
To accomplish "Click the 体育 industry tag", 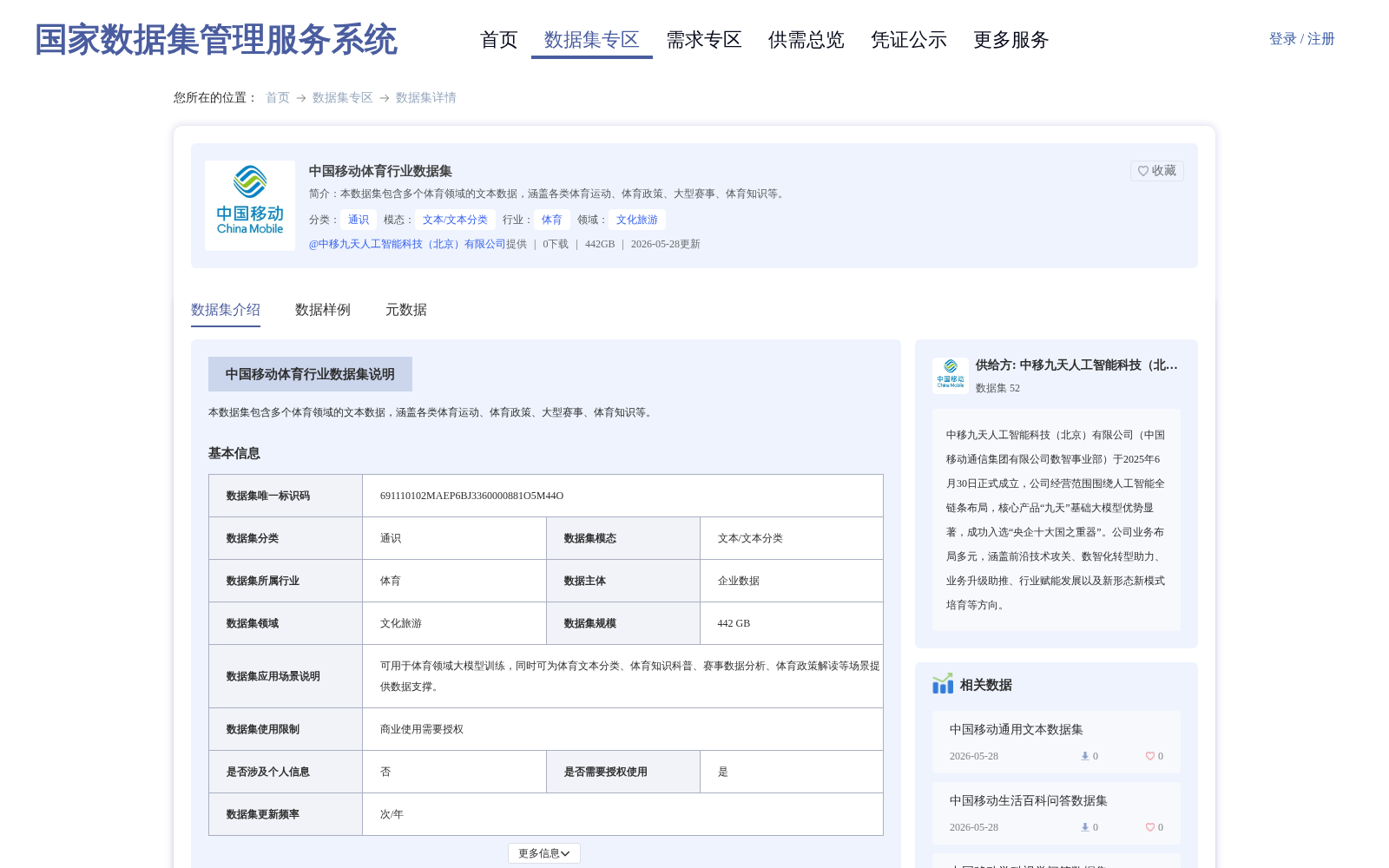I will pos(552,220).
